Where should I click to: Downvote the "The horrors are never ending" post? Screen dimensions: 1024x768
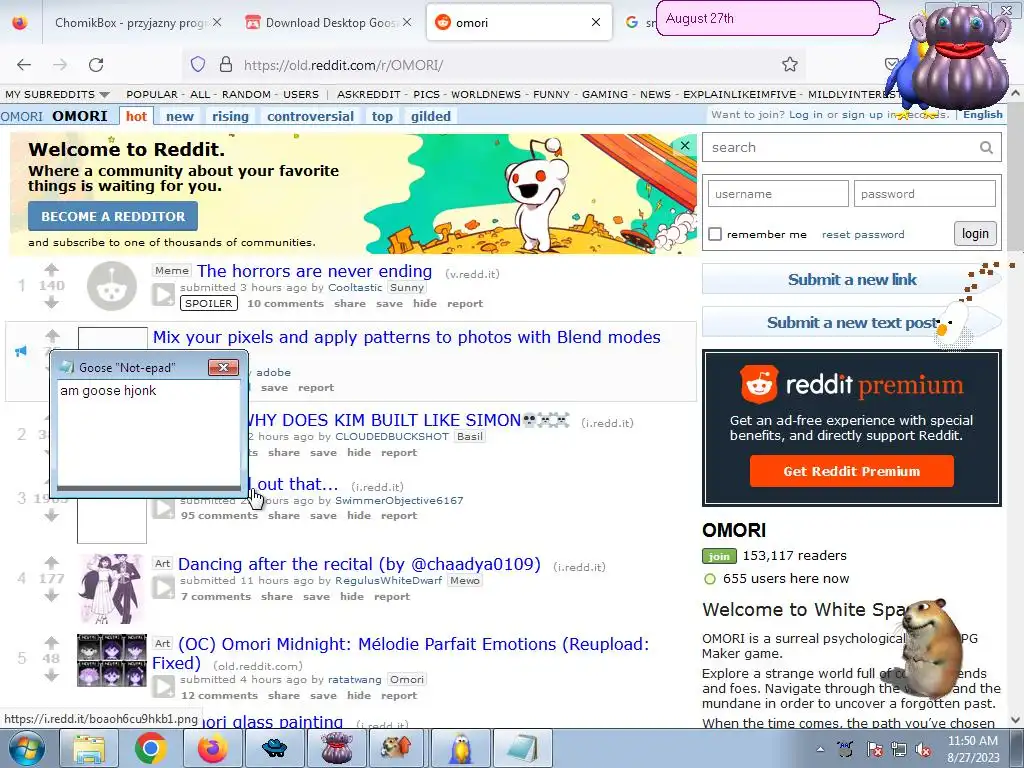(x=52, y=302)
